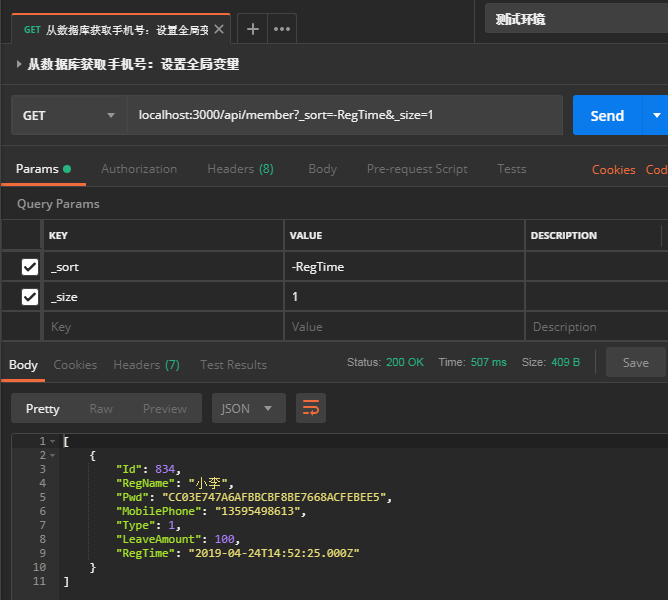Open the Pre-request Script tab

coord(417,169)
